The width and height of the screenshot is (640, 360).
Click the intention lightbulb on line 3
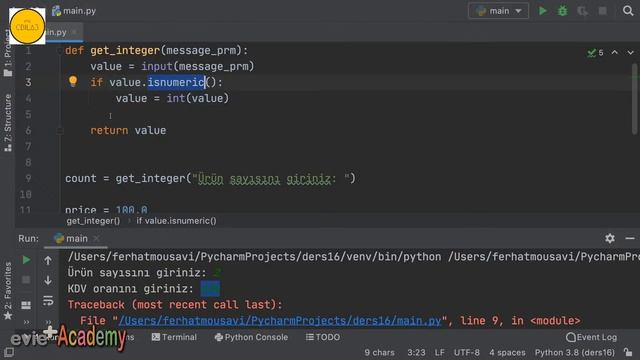73,81
